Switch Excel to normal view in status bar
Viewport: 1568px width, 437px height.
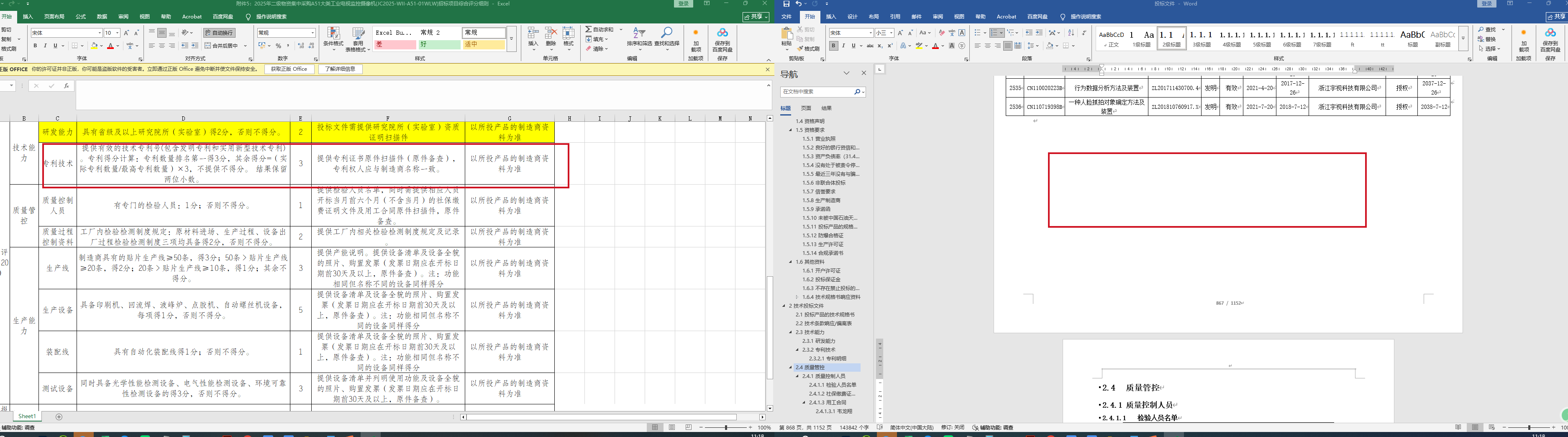[655, 428]
